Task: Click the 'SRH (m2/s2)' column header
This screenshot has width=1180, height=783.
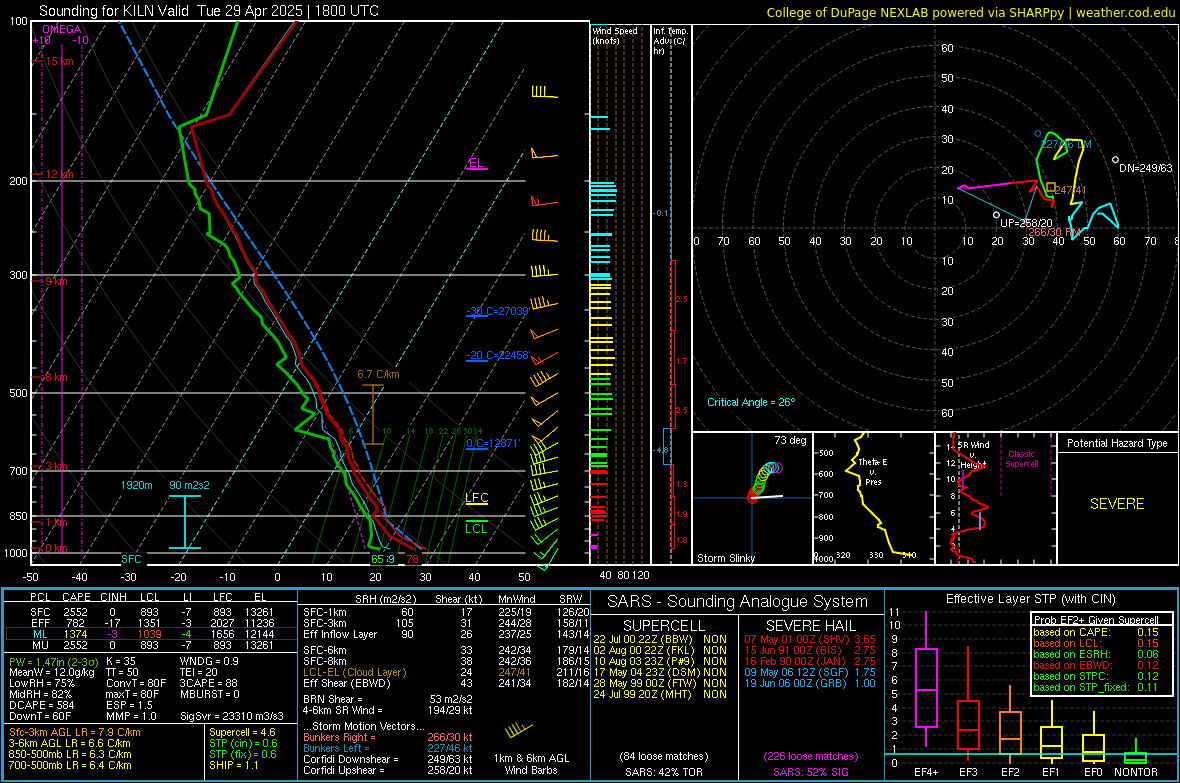Action: (x=385, y=599)
